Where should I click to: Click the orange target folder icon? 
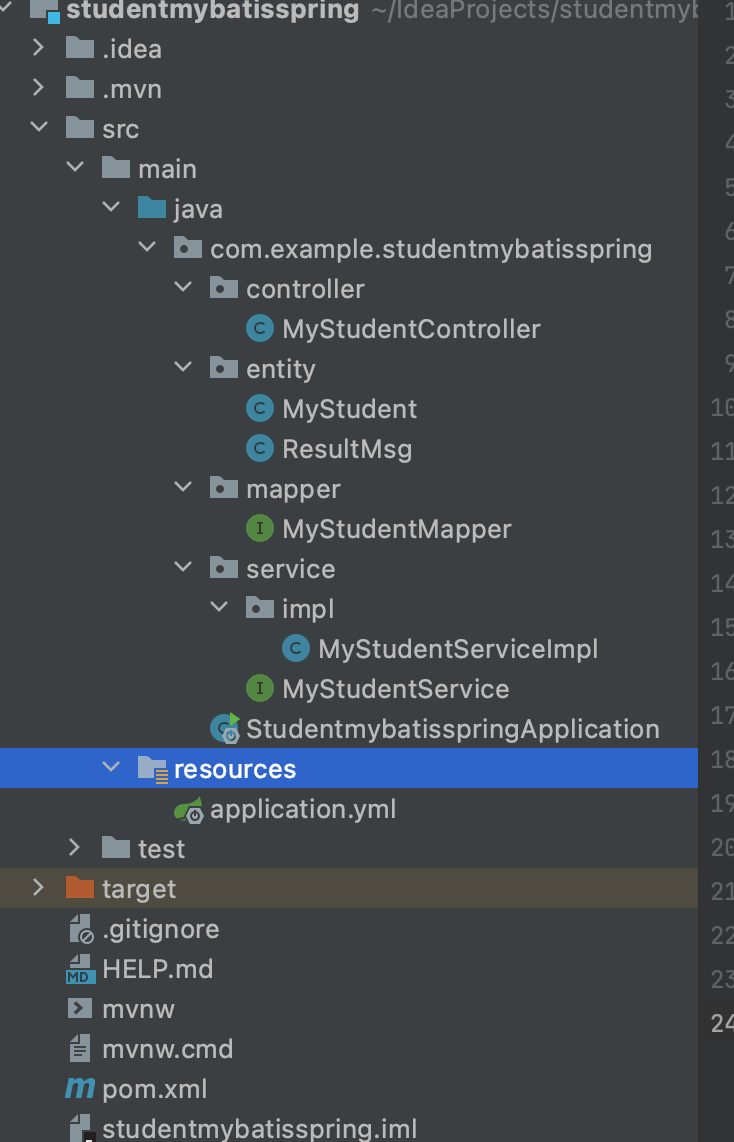click(x=80, y=888)
